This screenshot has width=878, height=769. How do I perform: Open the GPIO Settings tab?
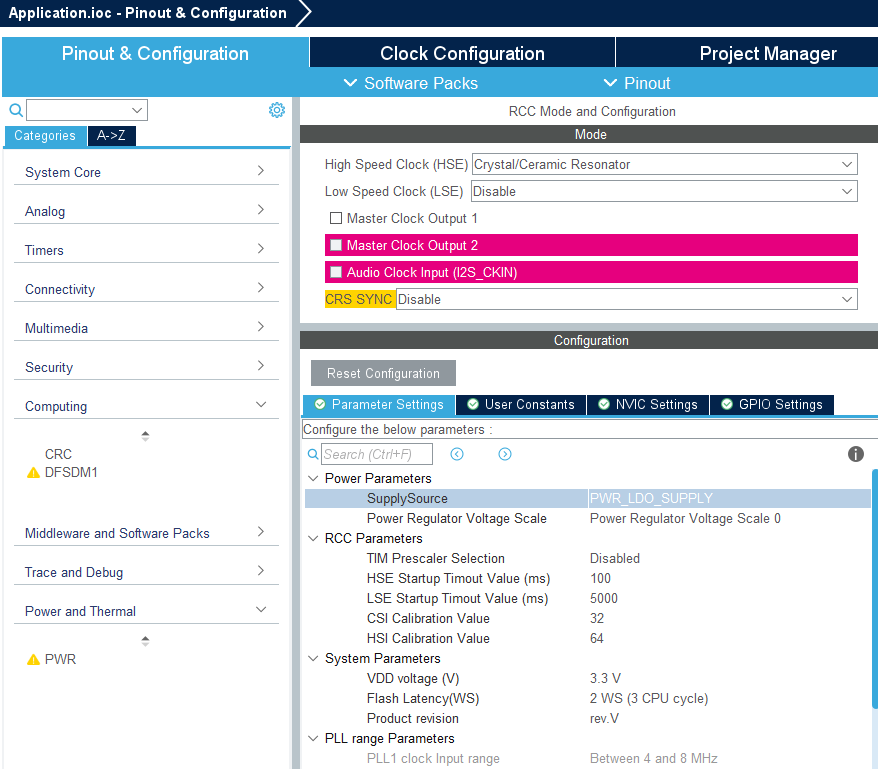coord(772,405)
